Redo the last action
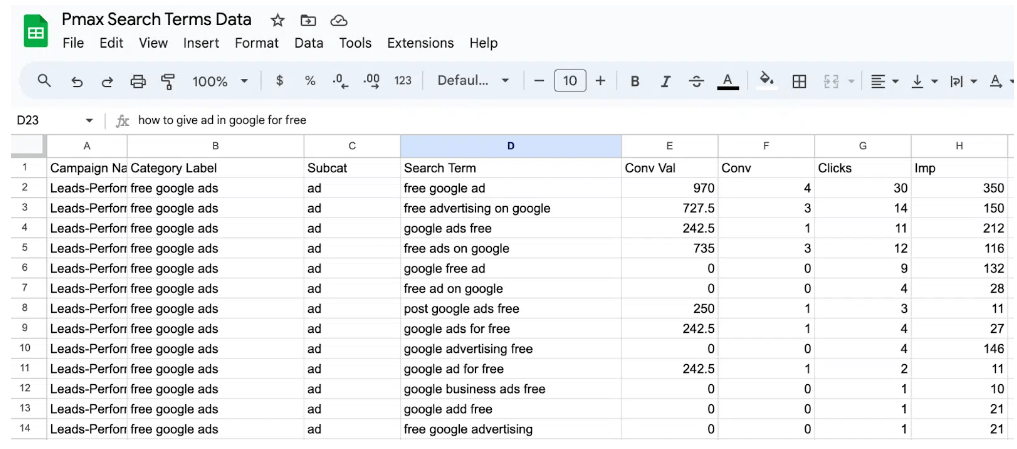Image resolution: width=1017 pixels, height=449 pixels. tap(108, 81)
